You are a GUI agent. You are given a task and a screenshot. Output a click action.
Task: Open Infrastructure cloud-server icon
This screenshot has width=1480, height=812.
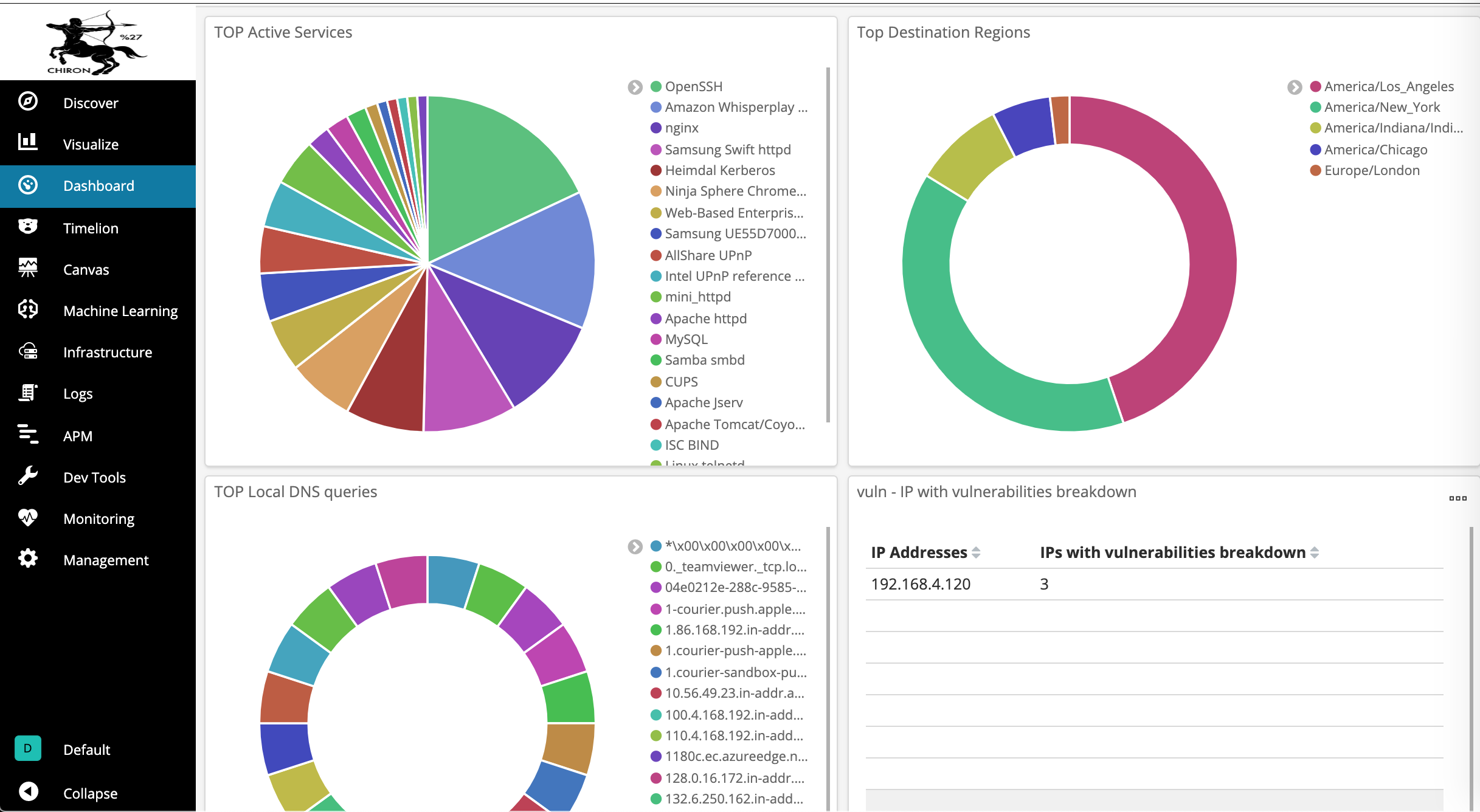tap(28, 351)
